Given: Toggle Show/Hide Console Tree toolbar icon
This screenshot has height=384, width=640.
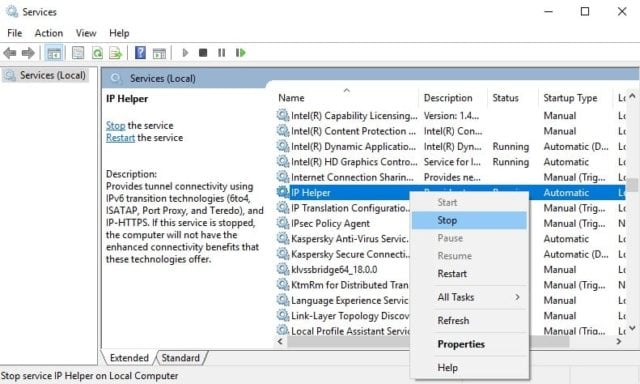Looking at the screenshot, I should 54,53.
